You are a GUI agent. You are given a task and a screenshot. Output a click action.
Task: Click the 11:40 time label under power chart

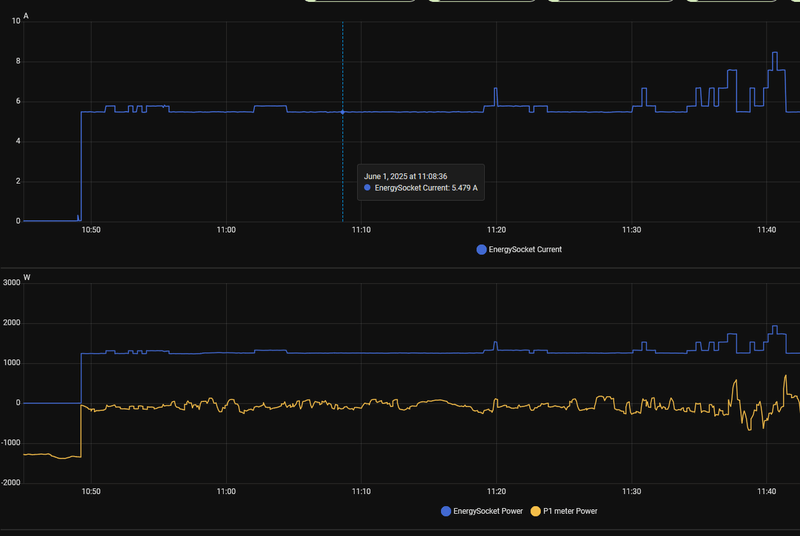pyautogui.click(x=766, y=492)
